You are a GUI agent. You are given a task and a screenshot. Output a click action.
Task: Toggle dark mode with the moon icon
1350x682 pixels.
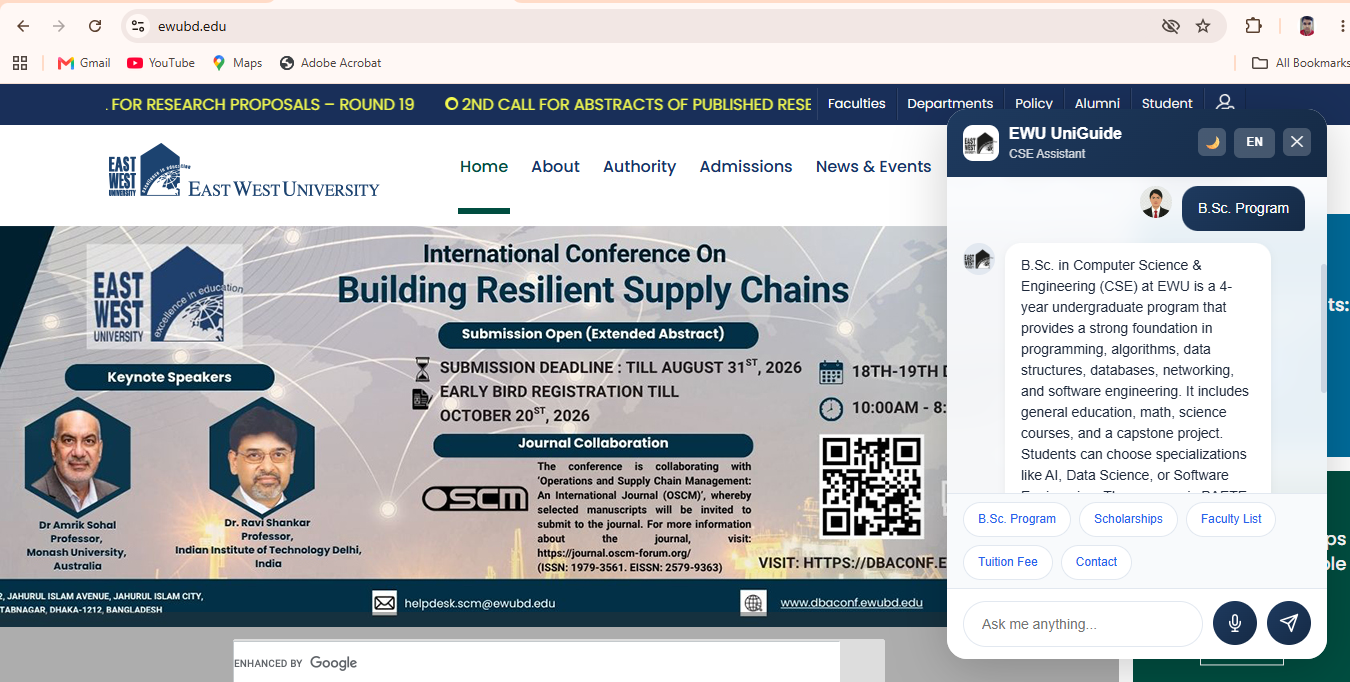pyautogui.click(x=1212, y=142)
